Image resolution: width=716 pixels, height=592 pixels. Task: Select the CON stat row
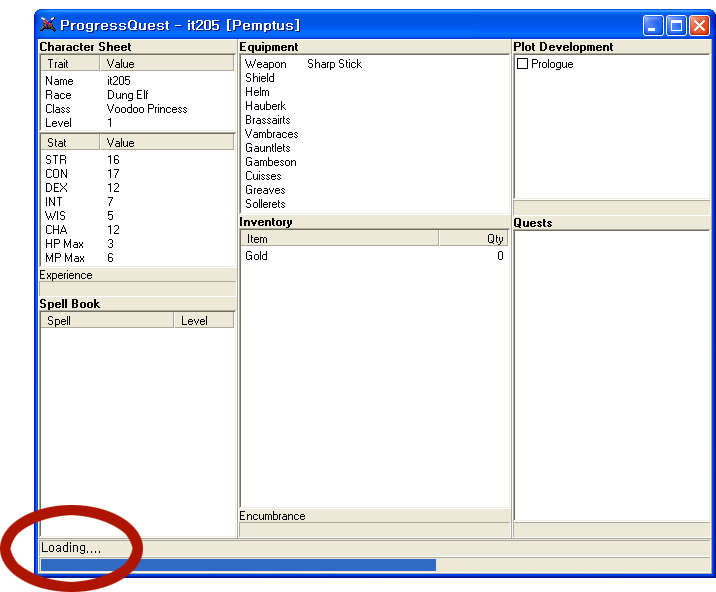click(x=137, y=174)
